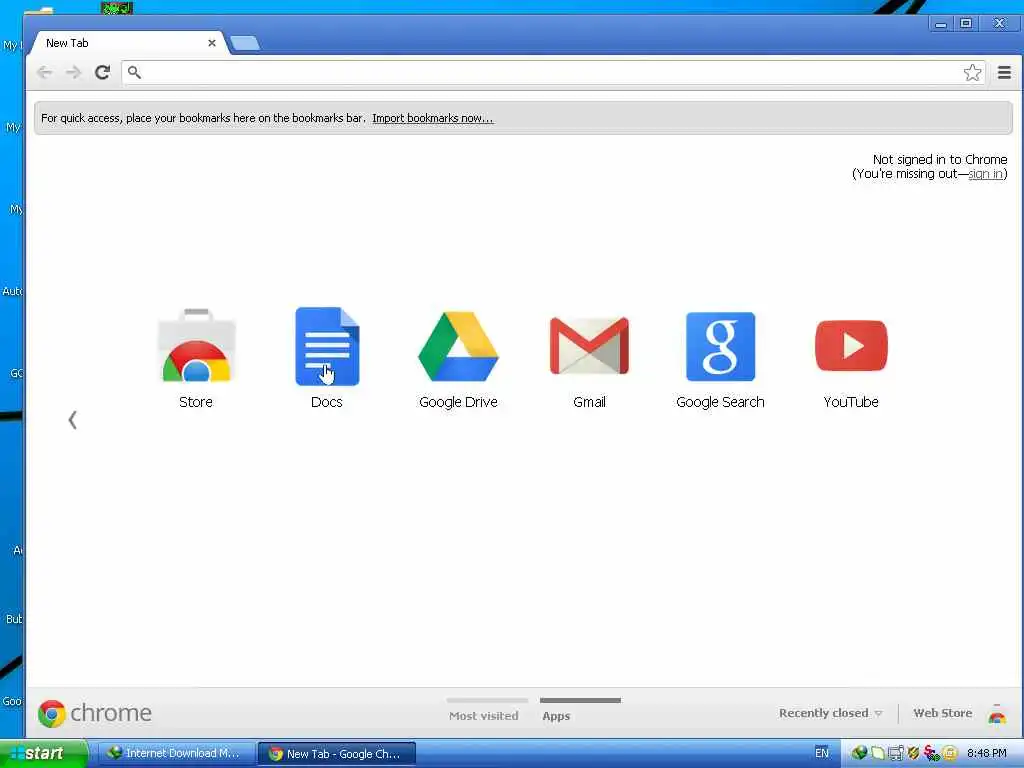The width and height of the screenshot is (1024, 768).
Task: Open the EN language indicator
Action: pos(822,753)
